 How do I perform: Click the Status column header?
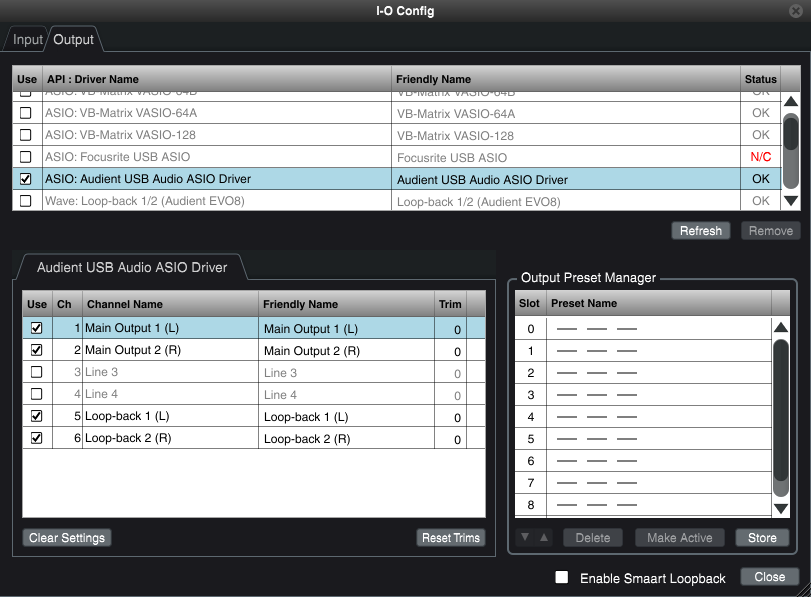click(x=760, y=79)
